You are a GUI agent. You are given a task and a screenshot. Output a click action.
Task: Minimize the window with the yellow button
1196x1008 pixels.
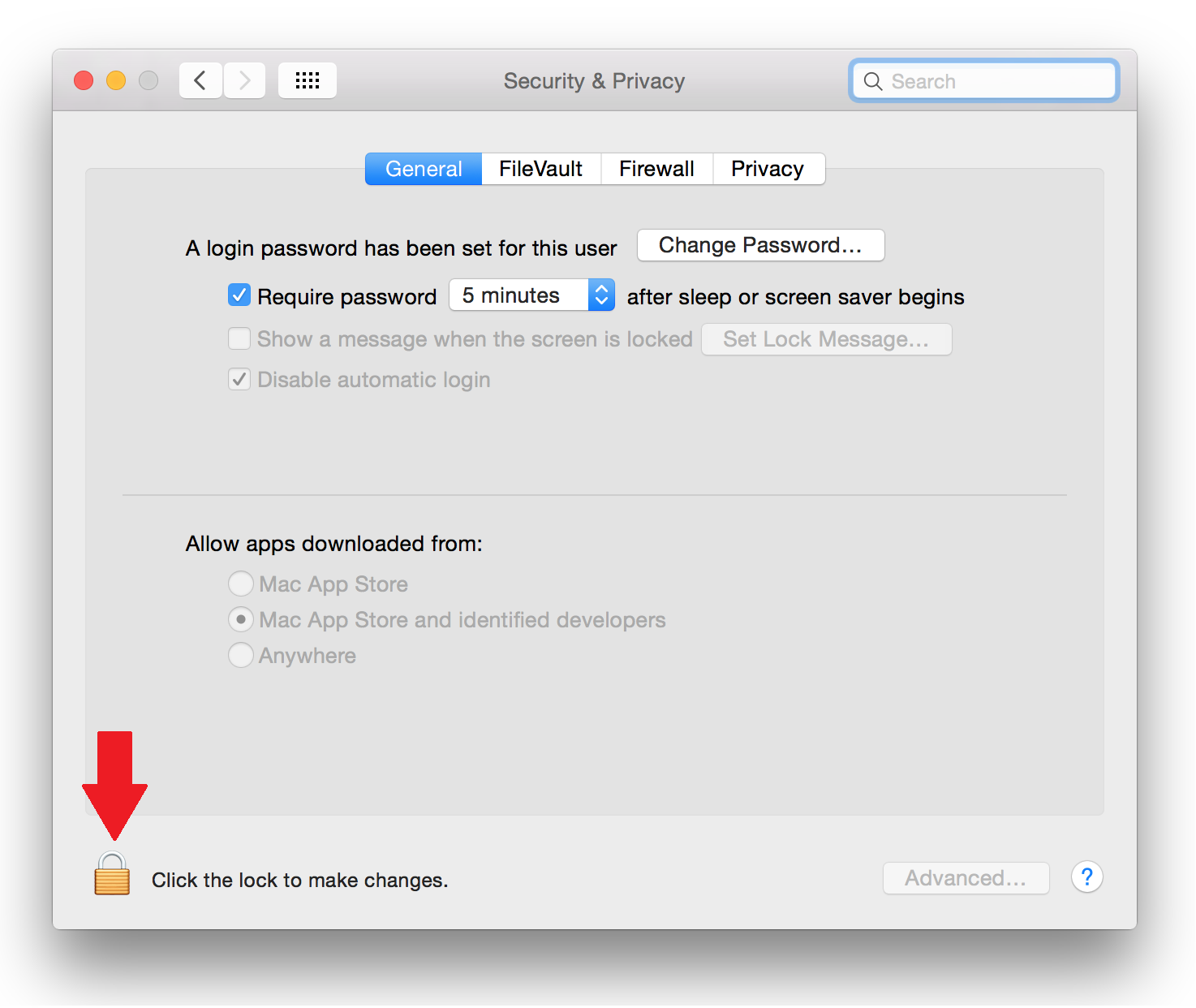coord(116,80)
